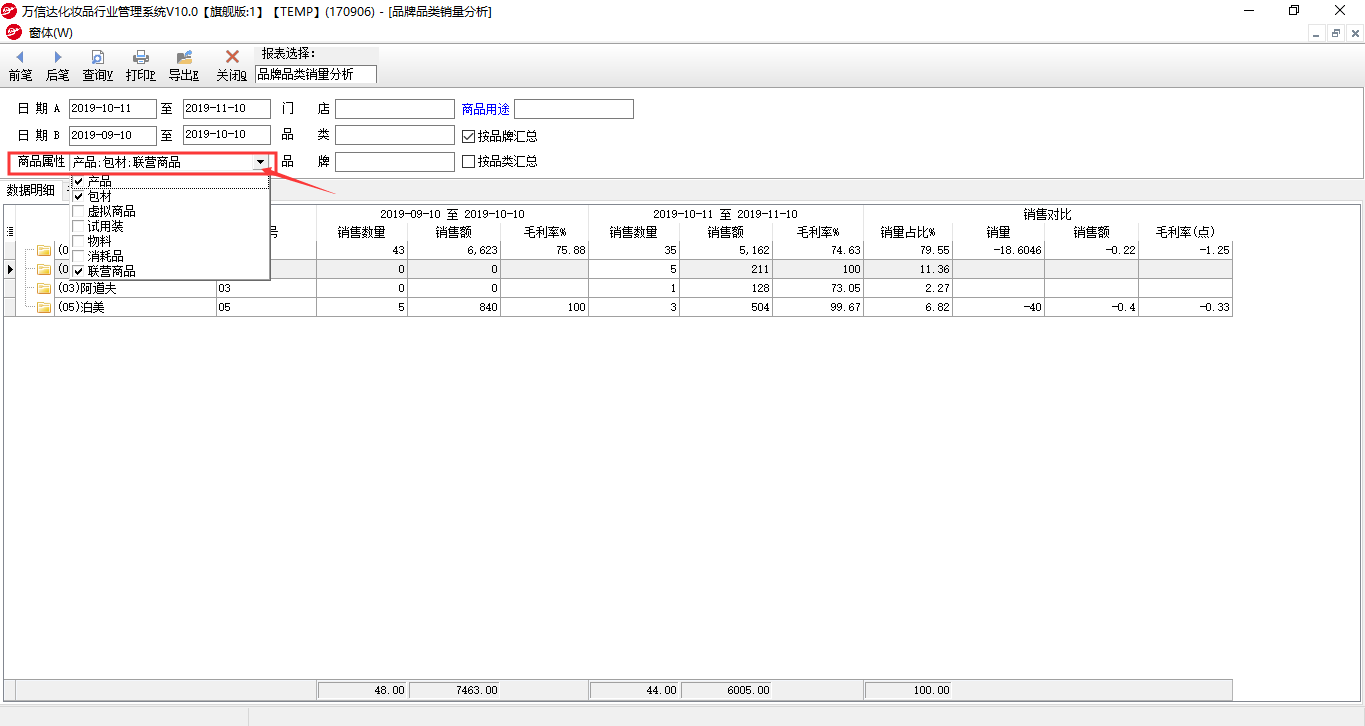
Task: Close the inner child window
Action: tap(1354, 33)
